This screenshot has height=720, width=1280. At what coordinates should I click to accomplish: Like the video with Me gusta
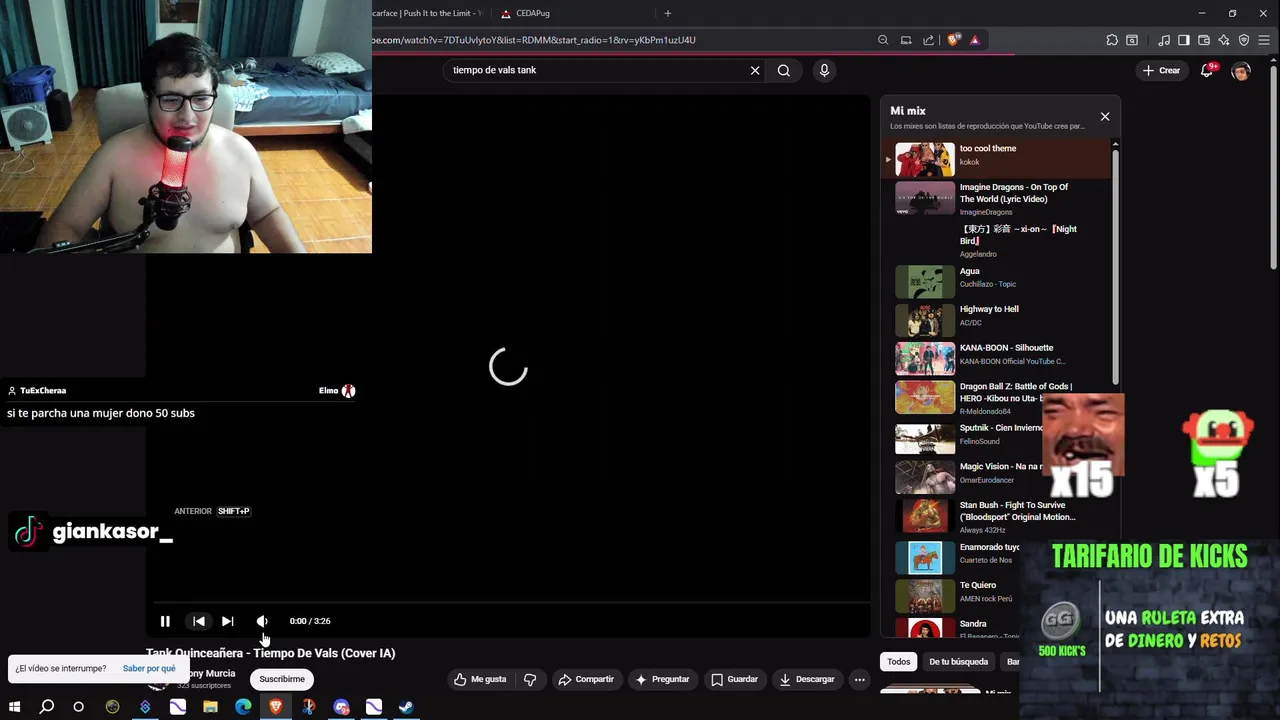(x=480, y=679)
